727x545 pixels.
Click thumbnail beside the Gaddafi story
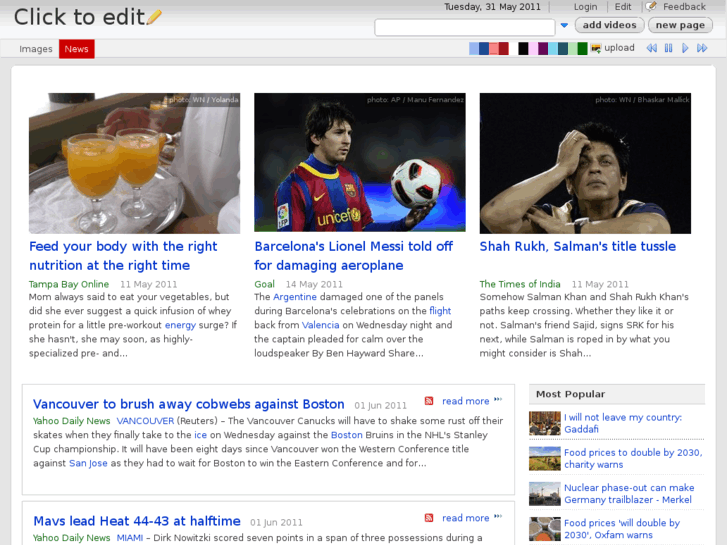pyautogui.click(x=545, y=423)
